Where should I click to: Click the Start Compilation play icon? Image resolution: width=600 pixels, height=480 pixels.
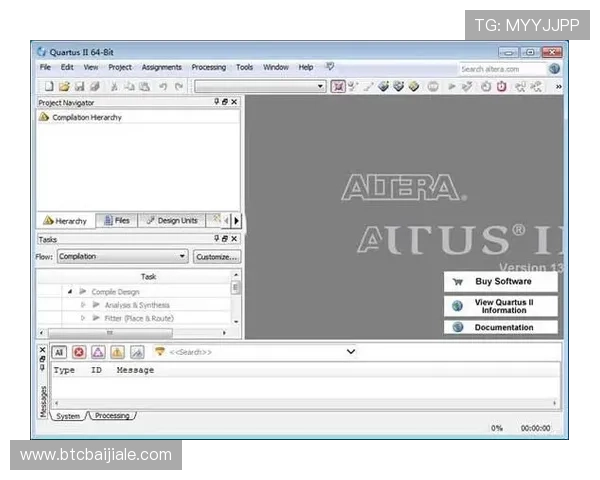pos(452,87)
